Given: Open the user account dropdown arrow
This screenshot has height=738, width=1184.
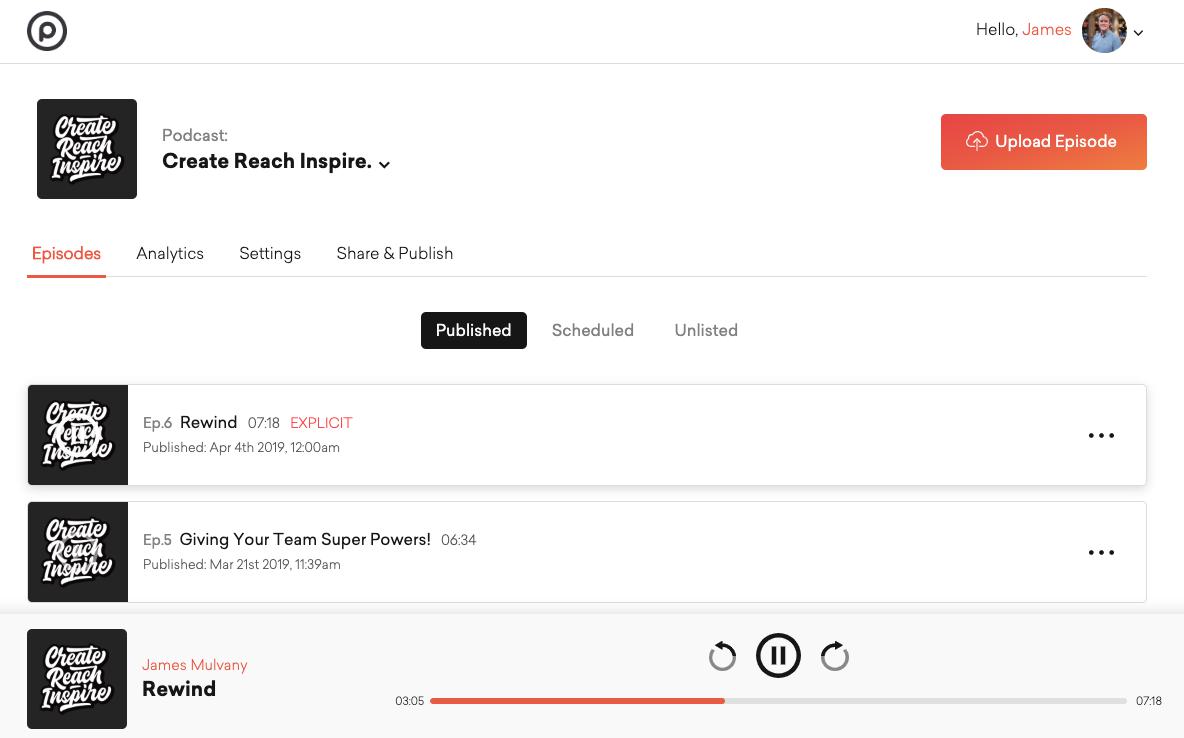Looking at the screenshot, I should [x=1138, y=33].
